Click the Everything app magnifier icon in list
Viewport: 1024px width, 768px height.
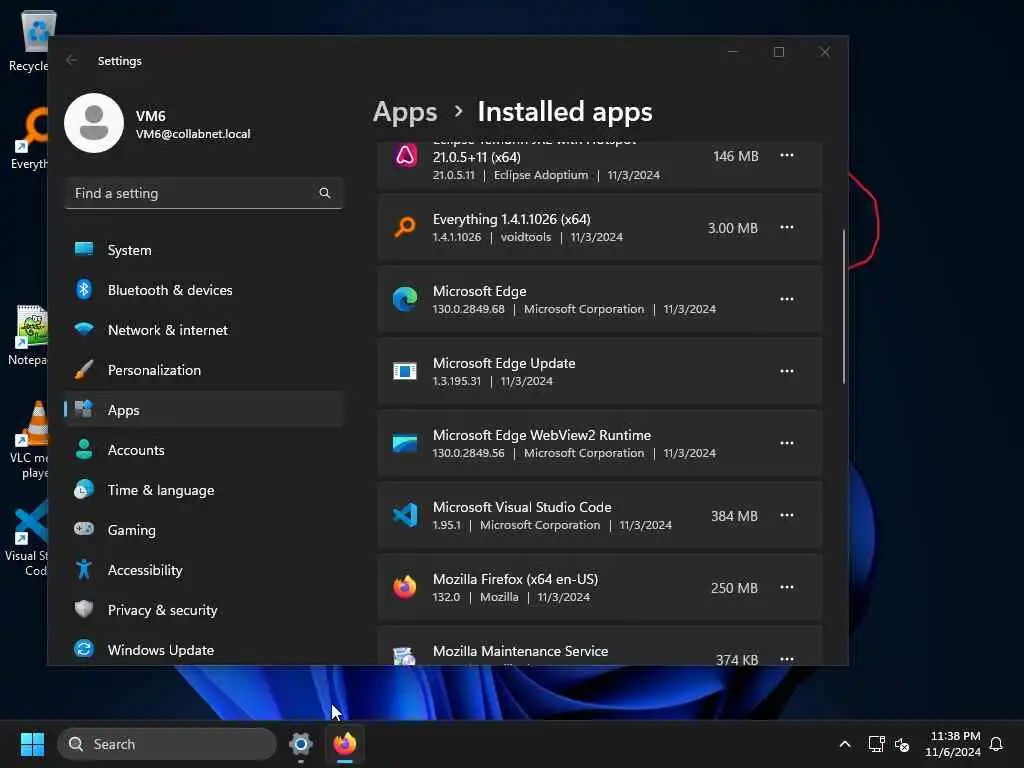click(405, 227)
